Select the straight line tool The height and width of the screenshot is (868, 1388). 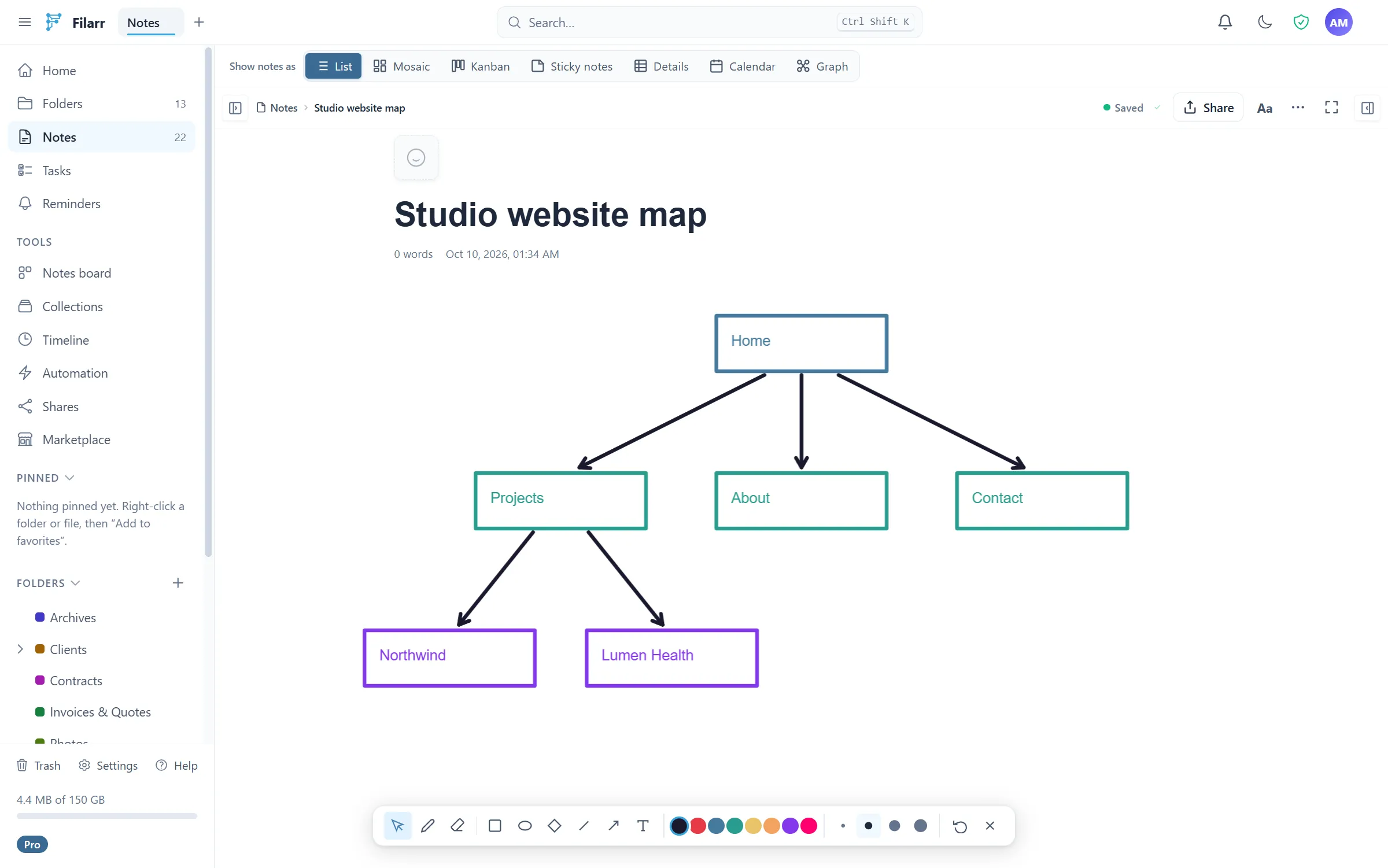(584, 826)
